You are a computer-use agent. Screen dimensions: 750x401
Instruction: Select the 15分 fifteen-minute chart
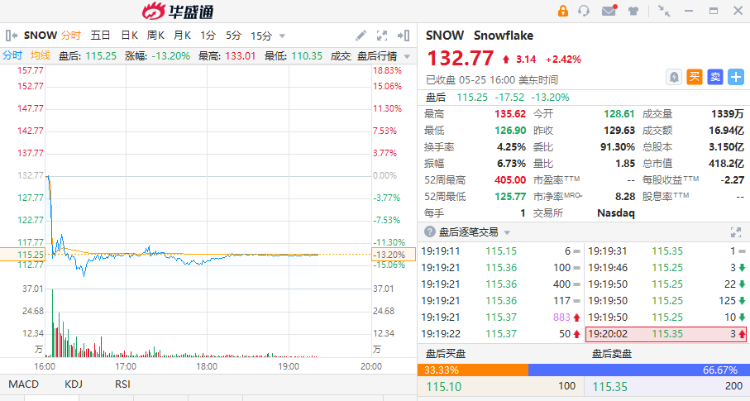[x=261, y=36]
